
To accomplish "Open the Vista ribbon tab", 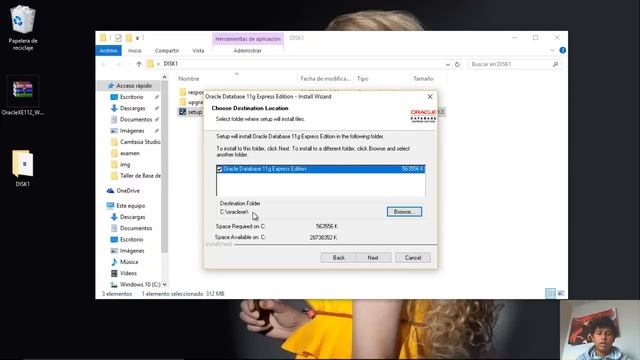I will pyautogui.click(x=198, y=51).
